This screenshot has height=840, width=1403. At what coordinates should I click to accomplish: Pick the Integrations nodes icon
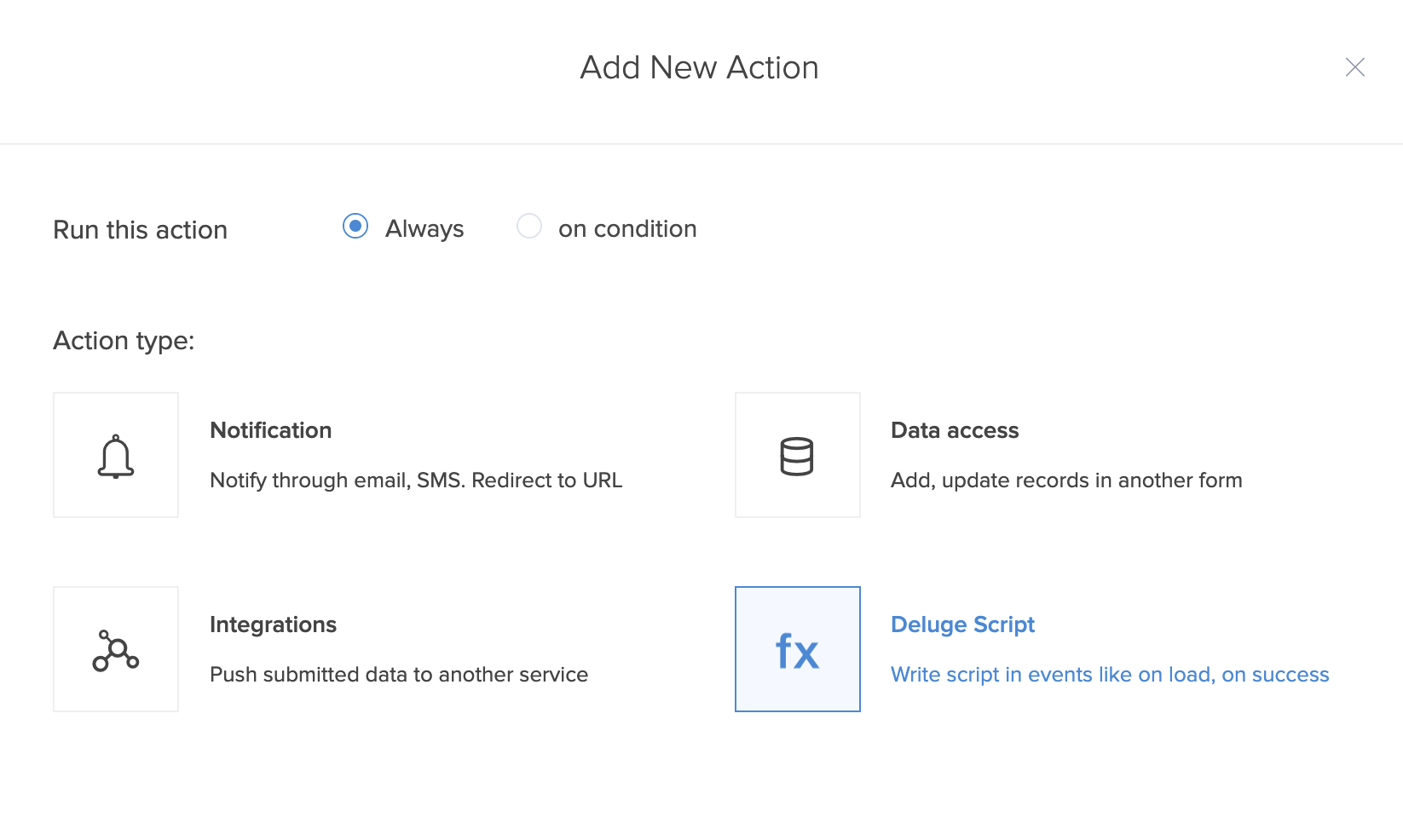pos(116,650)
